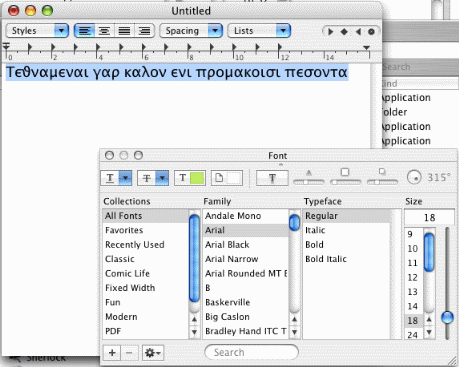Toggle the text shadow button
Image resolution: width=459 pixels, height=367 pixels.
pyautogui.click(x=272, y=178)
